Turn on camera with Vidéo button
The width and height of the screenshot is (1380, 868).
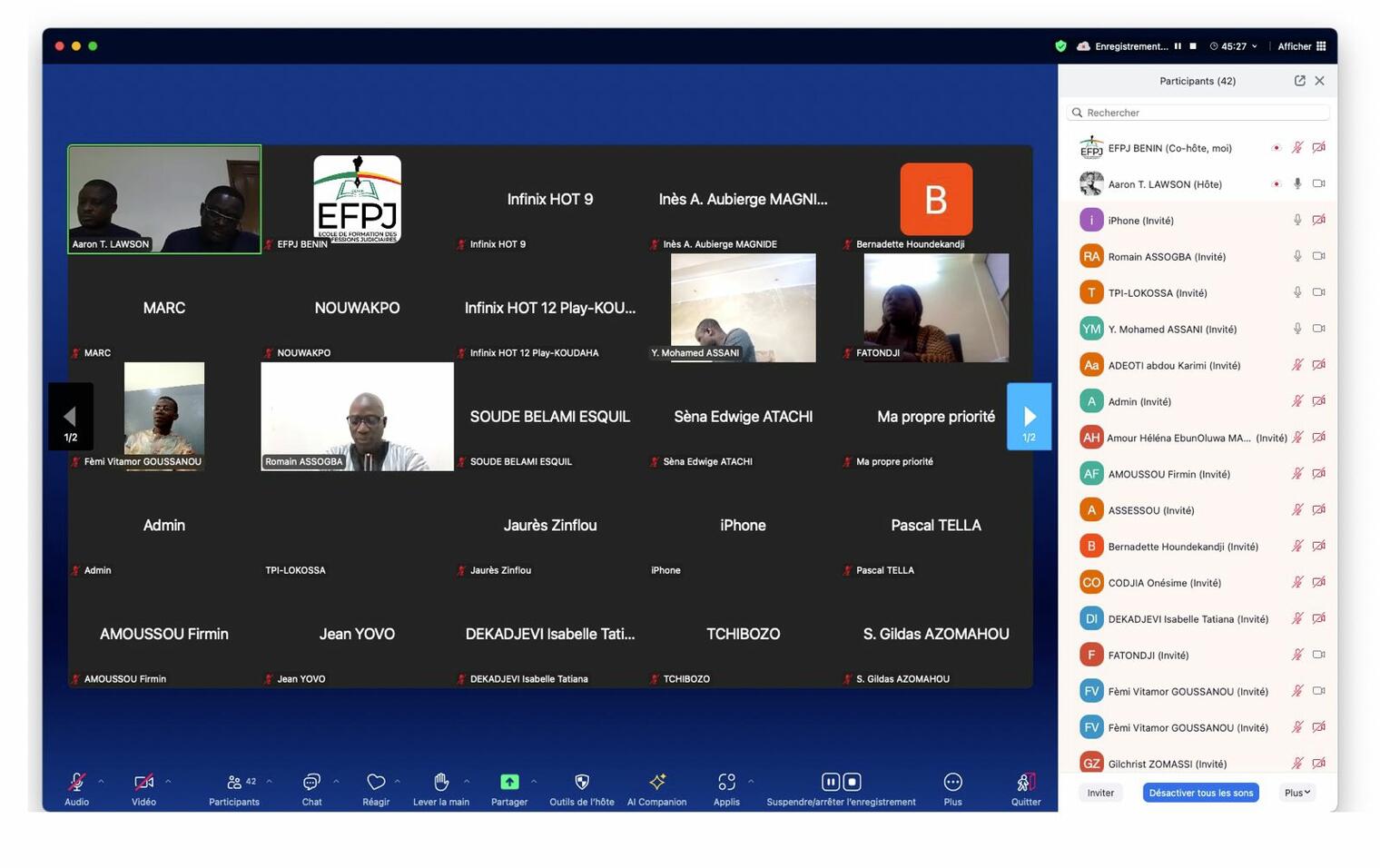click(x=143, y=783)
